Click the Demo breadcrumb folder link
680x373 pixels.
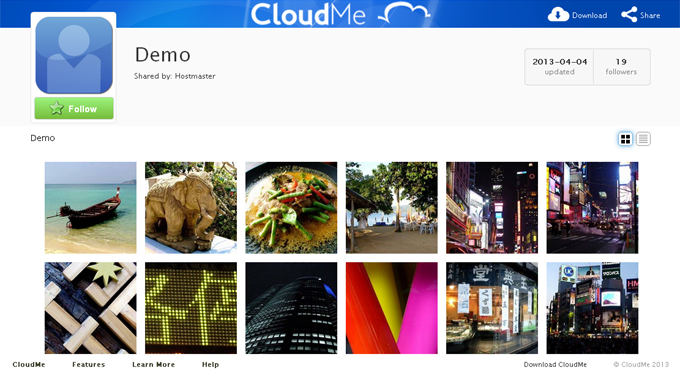point(42,138)
